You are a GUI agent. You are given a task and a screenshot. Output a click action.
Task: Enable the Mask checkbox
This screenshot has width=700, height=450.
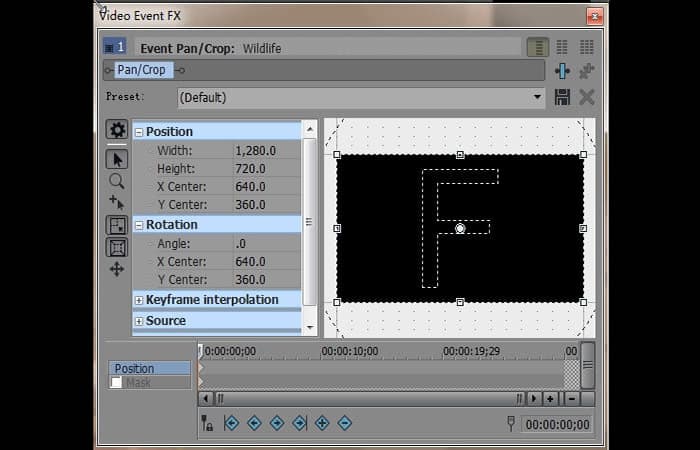[x=116, y=382]
